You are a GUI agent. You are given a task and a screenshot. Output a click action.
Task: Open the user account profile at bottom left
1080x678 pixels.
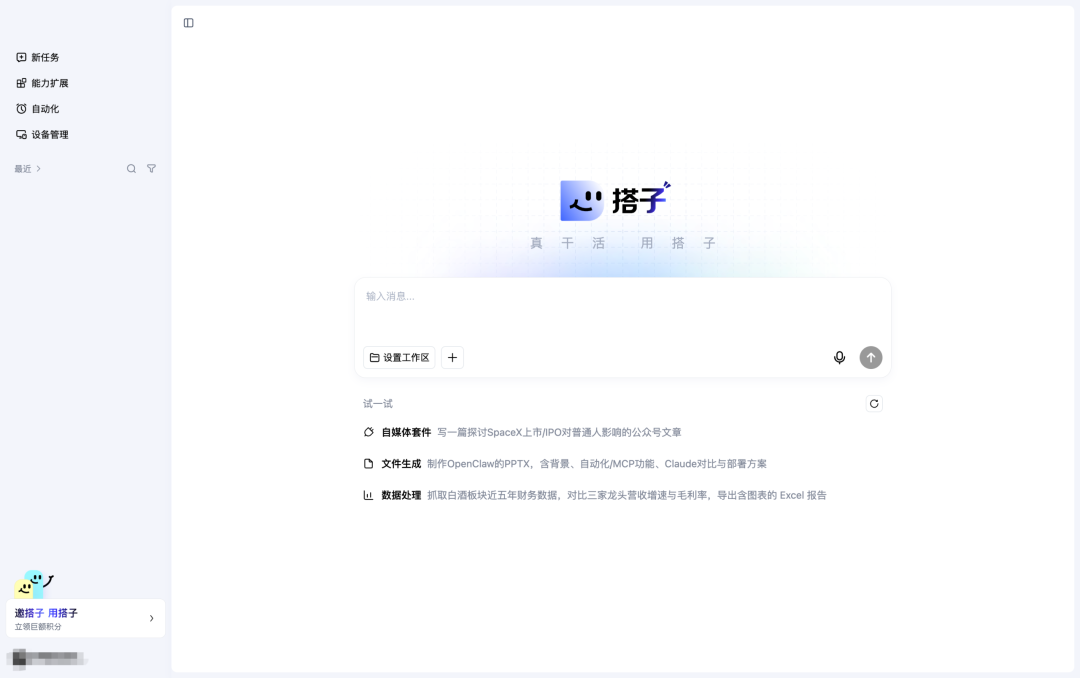[x=47, y=659]
